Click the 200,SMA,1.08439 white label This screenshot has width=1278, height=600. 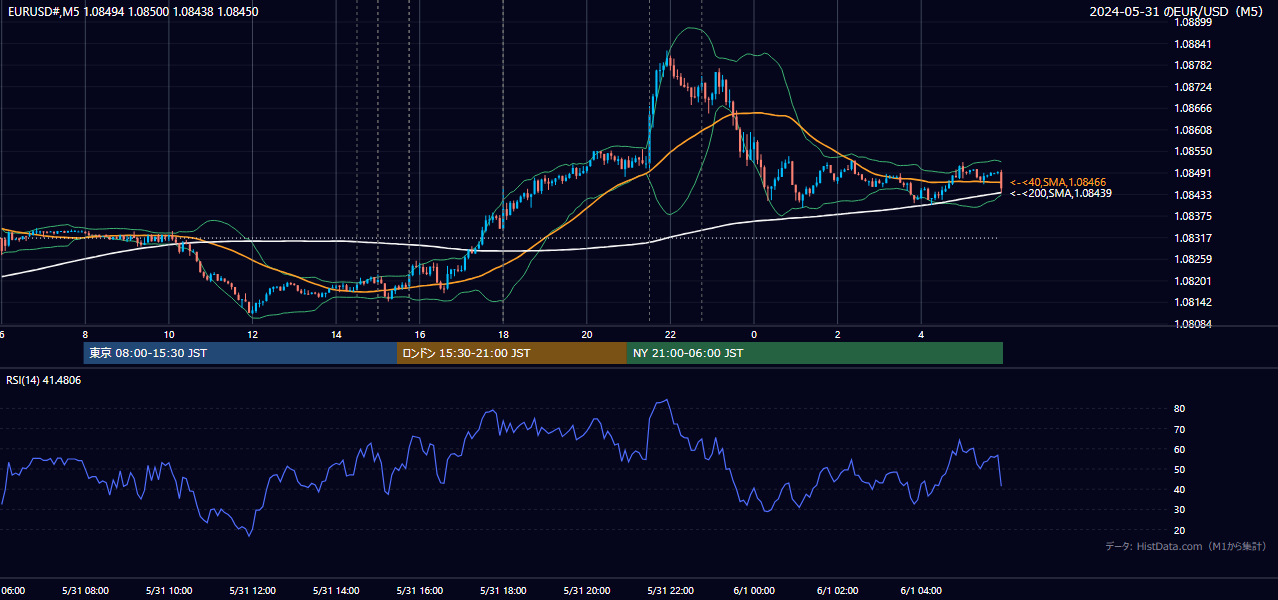point(1061,193)
